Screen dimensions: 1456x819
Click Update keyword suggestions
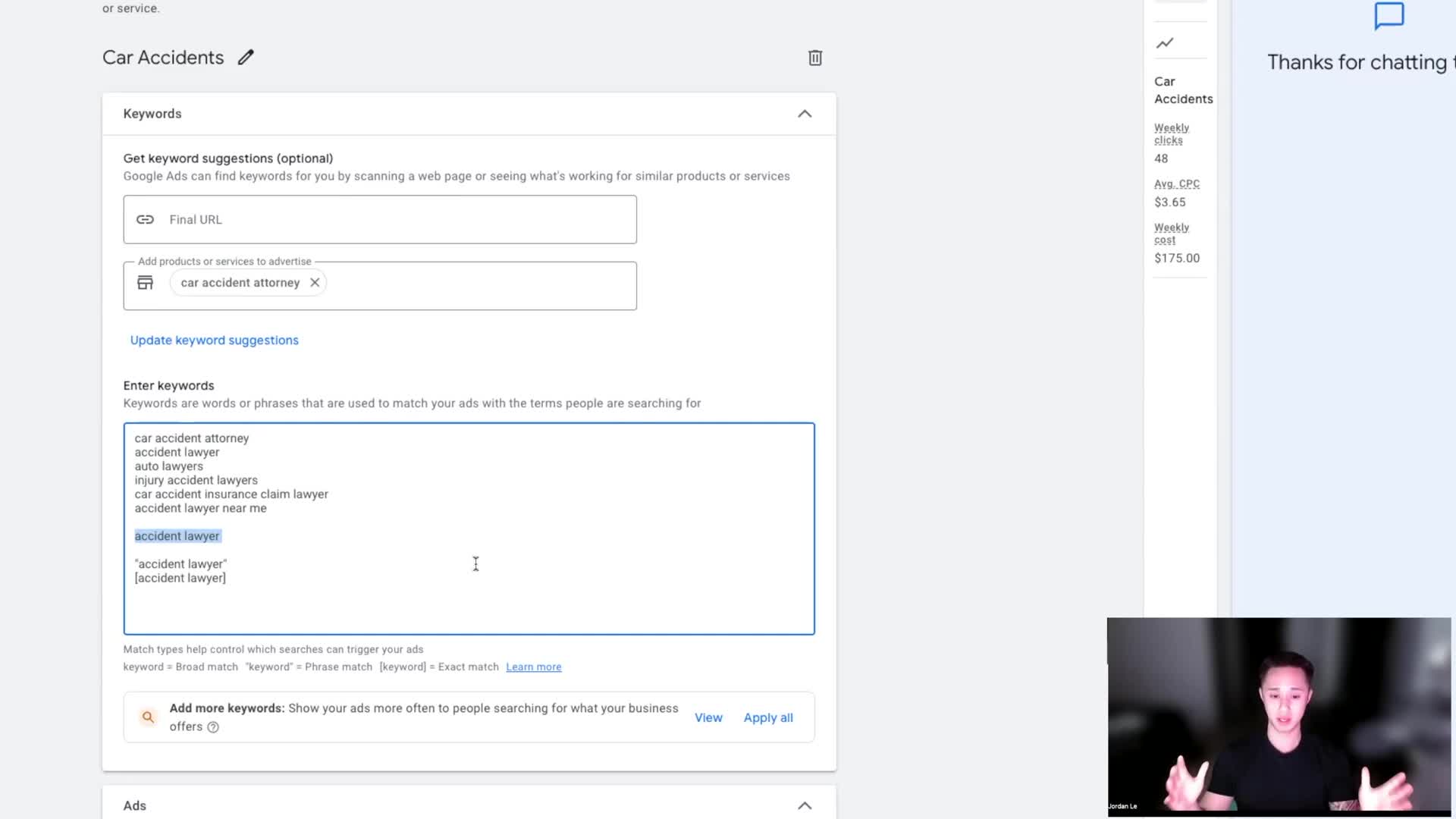tap(215, 340)
